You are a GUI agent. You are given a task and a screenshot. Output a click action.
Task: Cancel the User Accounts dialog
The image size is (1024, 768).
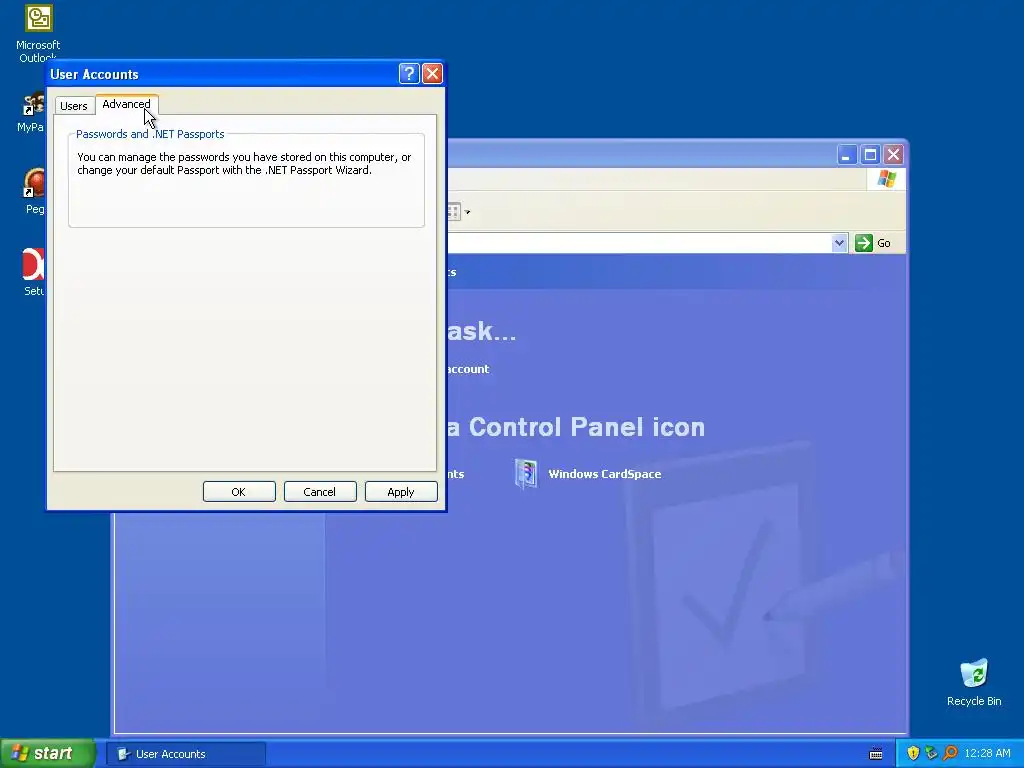tap(320, 492)
